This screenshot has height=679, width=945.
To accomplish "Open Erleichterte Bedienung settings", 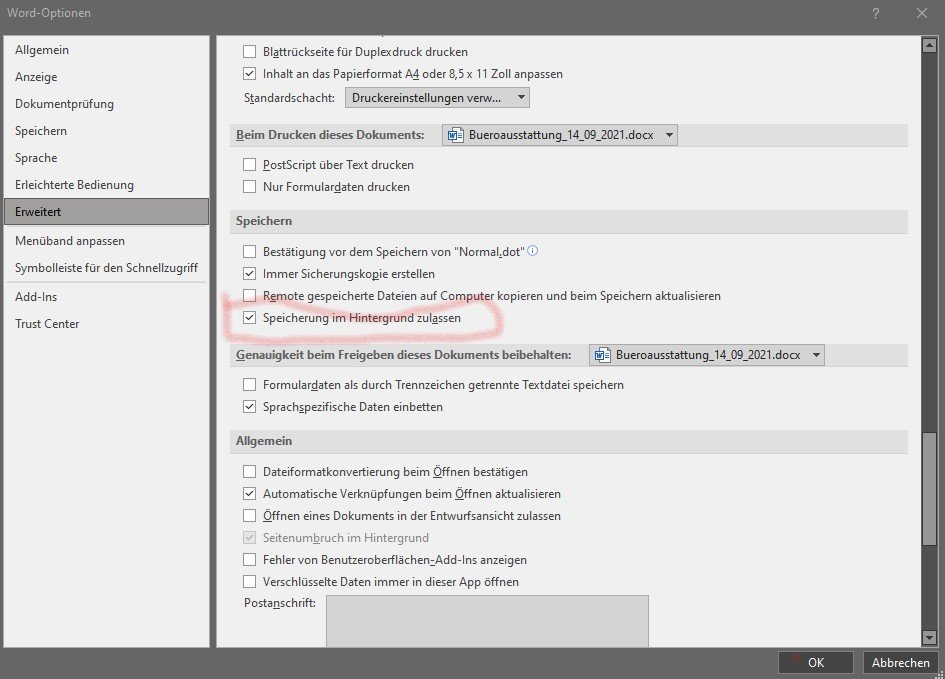I will click(x=106, y=185).
